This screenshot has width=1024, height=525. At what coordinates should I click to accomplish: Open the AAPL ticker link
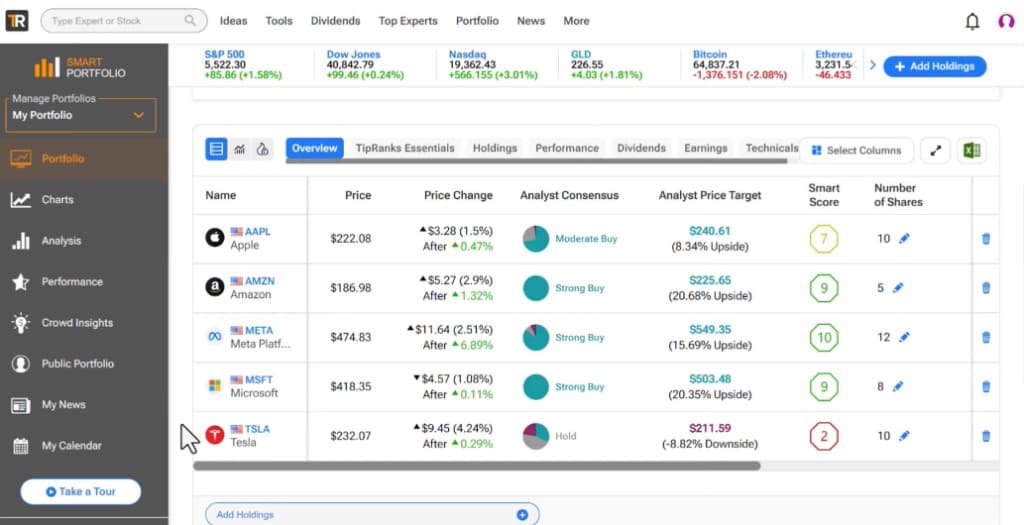point(257,232)
